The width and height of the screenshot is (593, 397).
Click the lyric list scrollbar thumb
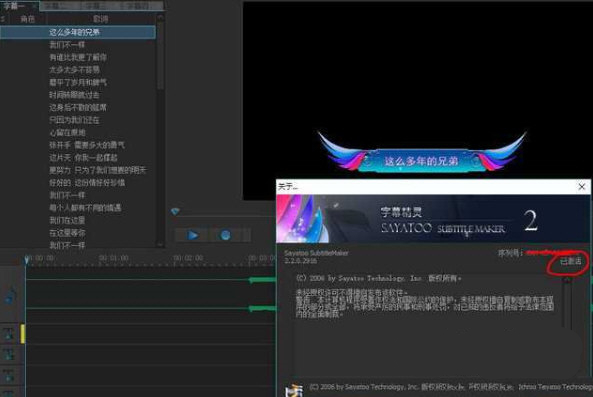point(160,56)
